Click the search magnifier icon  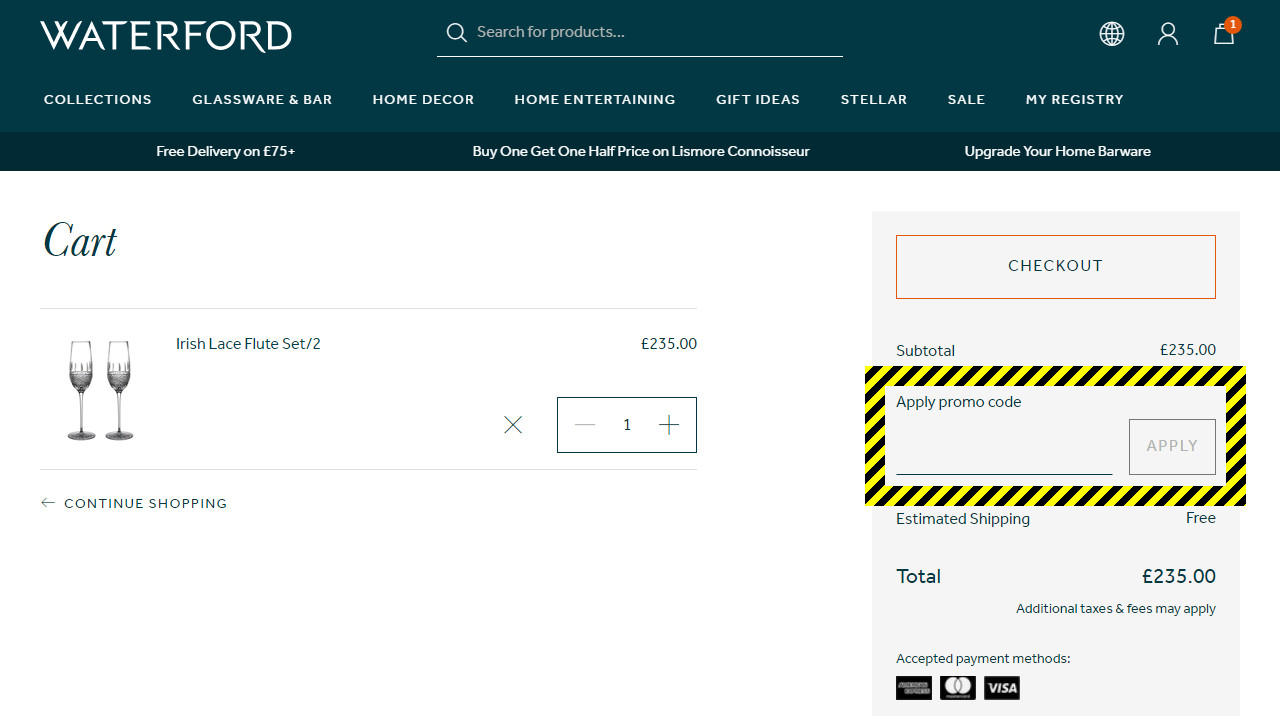tap(457, 33)
